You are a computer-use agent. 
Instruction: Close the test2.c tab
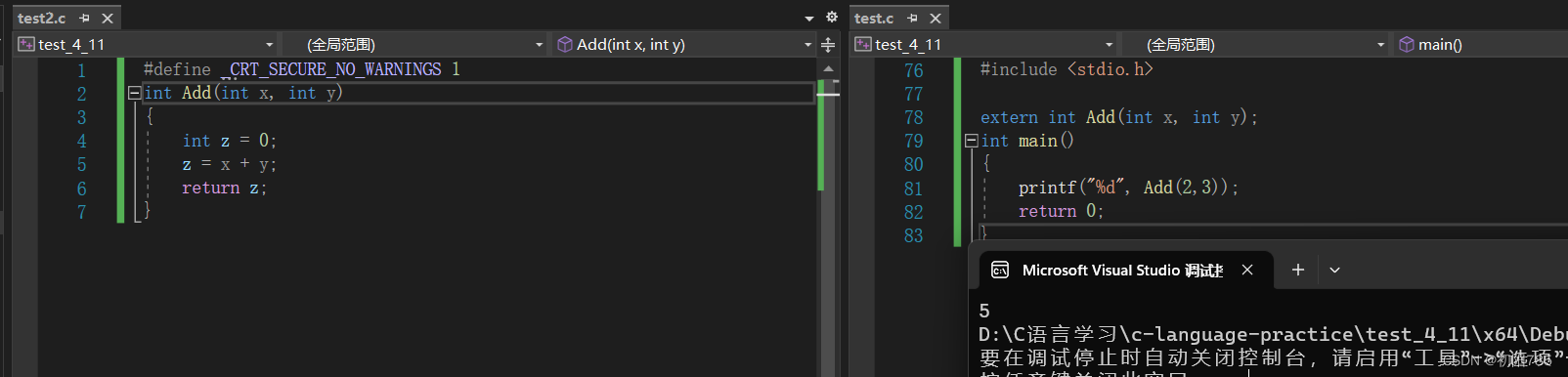(108, 18)
